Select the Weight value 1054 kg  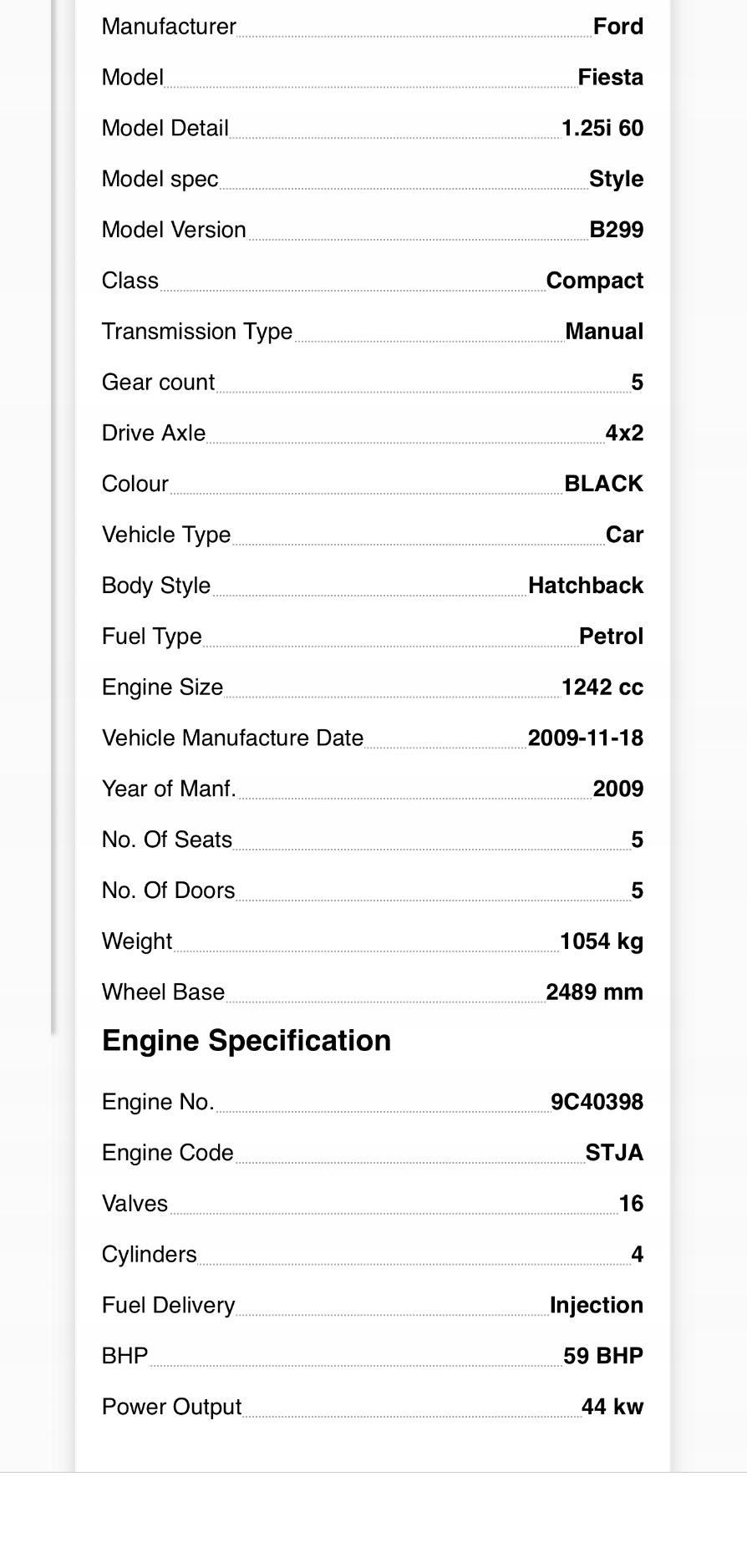[602, 941]
